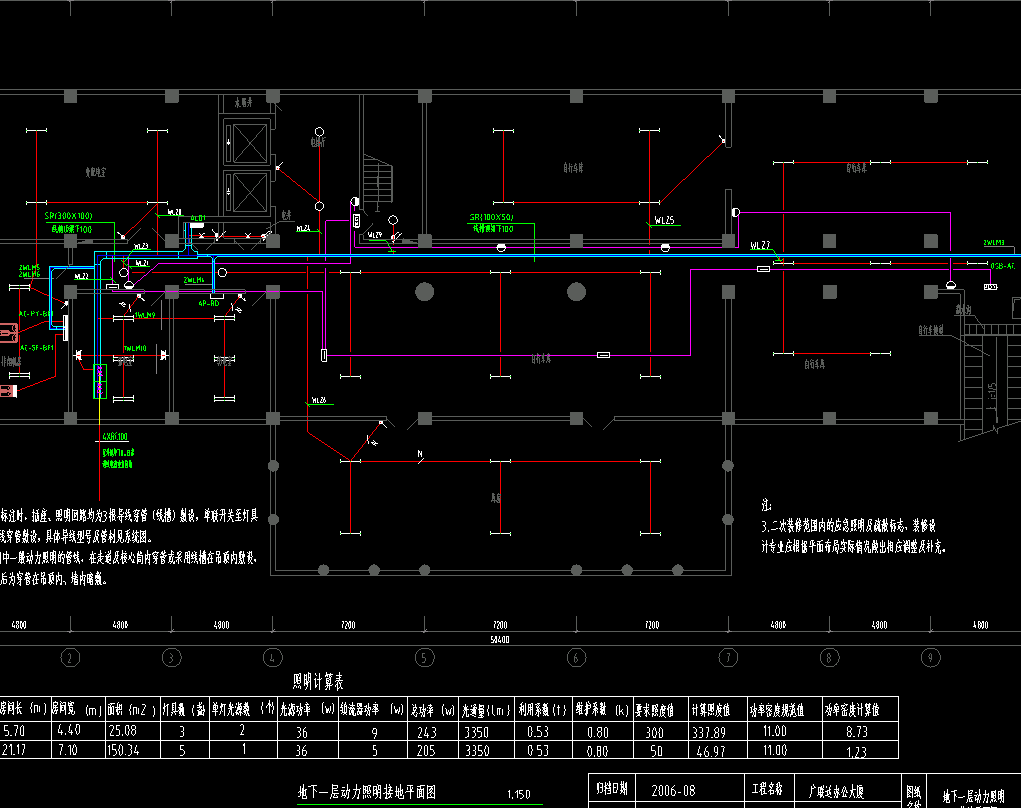
Task: Click grid axis bubble number 7
Action: coord(728,658)
